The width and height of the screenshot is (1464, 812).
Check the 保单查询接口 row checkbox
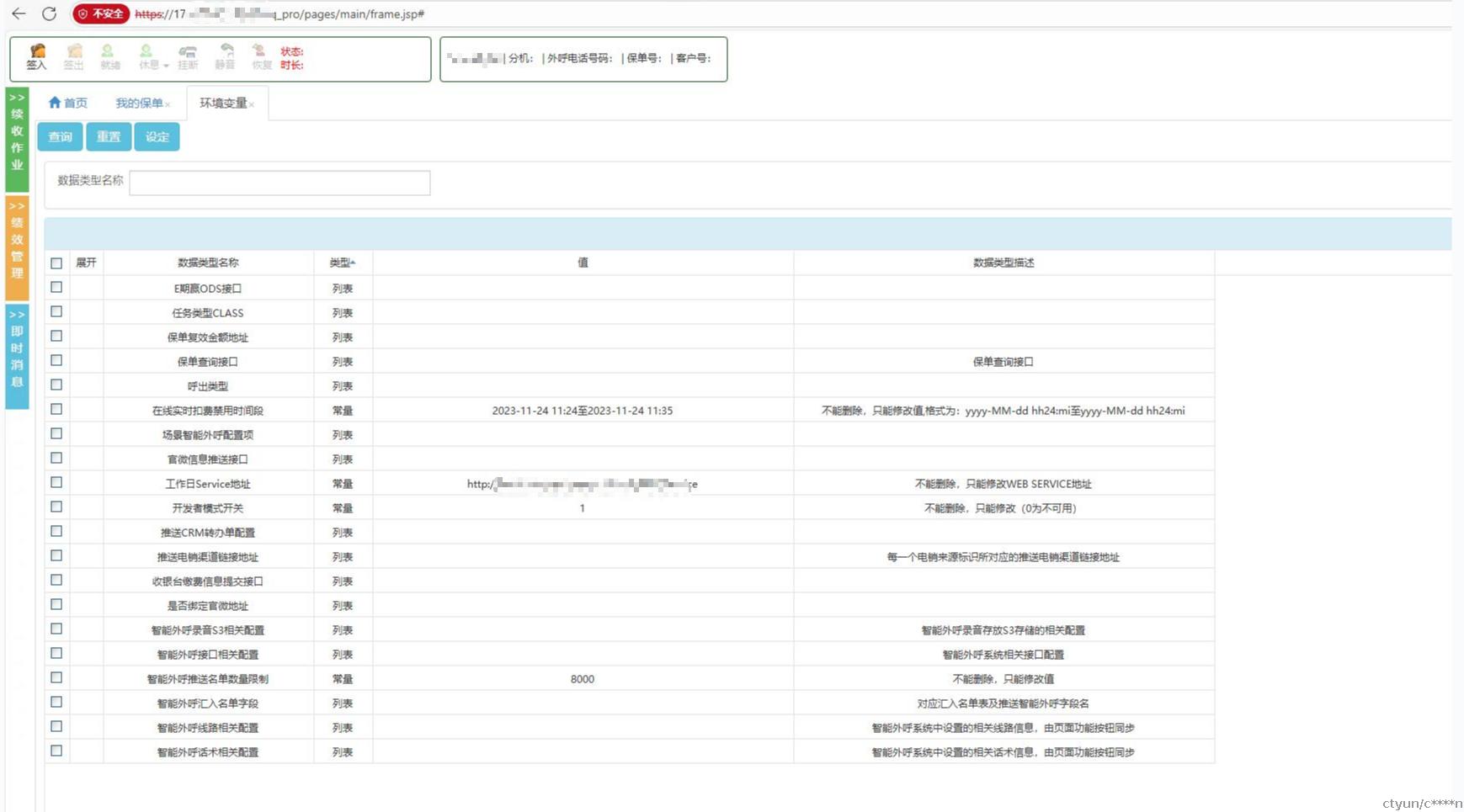click(x=56, y=360)
